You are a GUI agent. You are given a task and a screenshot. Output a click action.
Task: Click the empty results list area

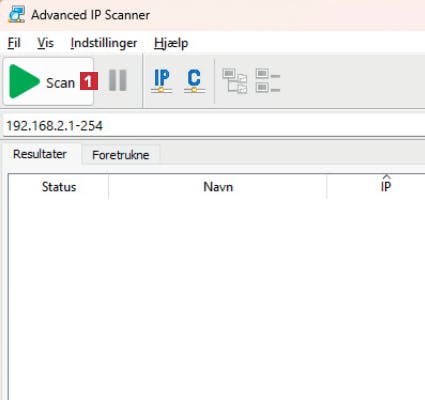pyautogui.click(x=217, y=299)
